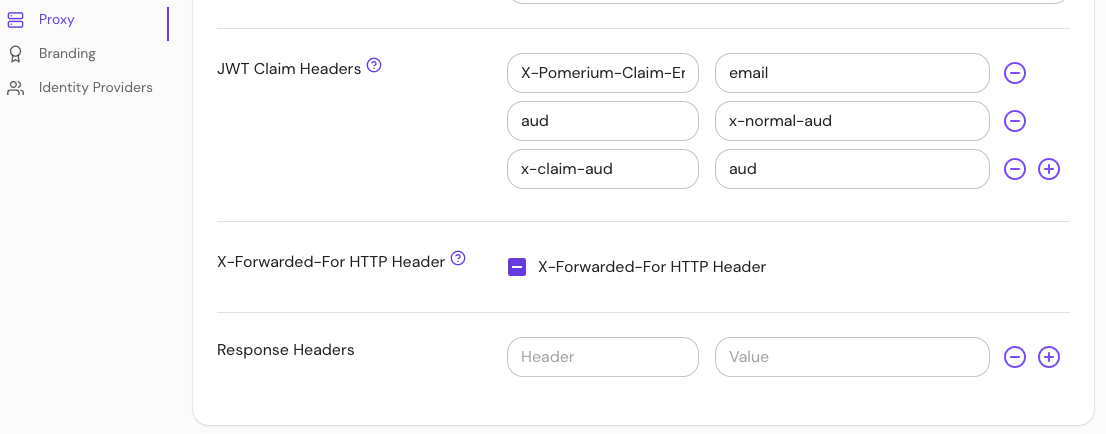Toggle the X-Forwarded-For HTTP Header checkbox
Image resolution: width=1106 pixels, height=434 pixels.
517,267
